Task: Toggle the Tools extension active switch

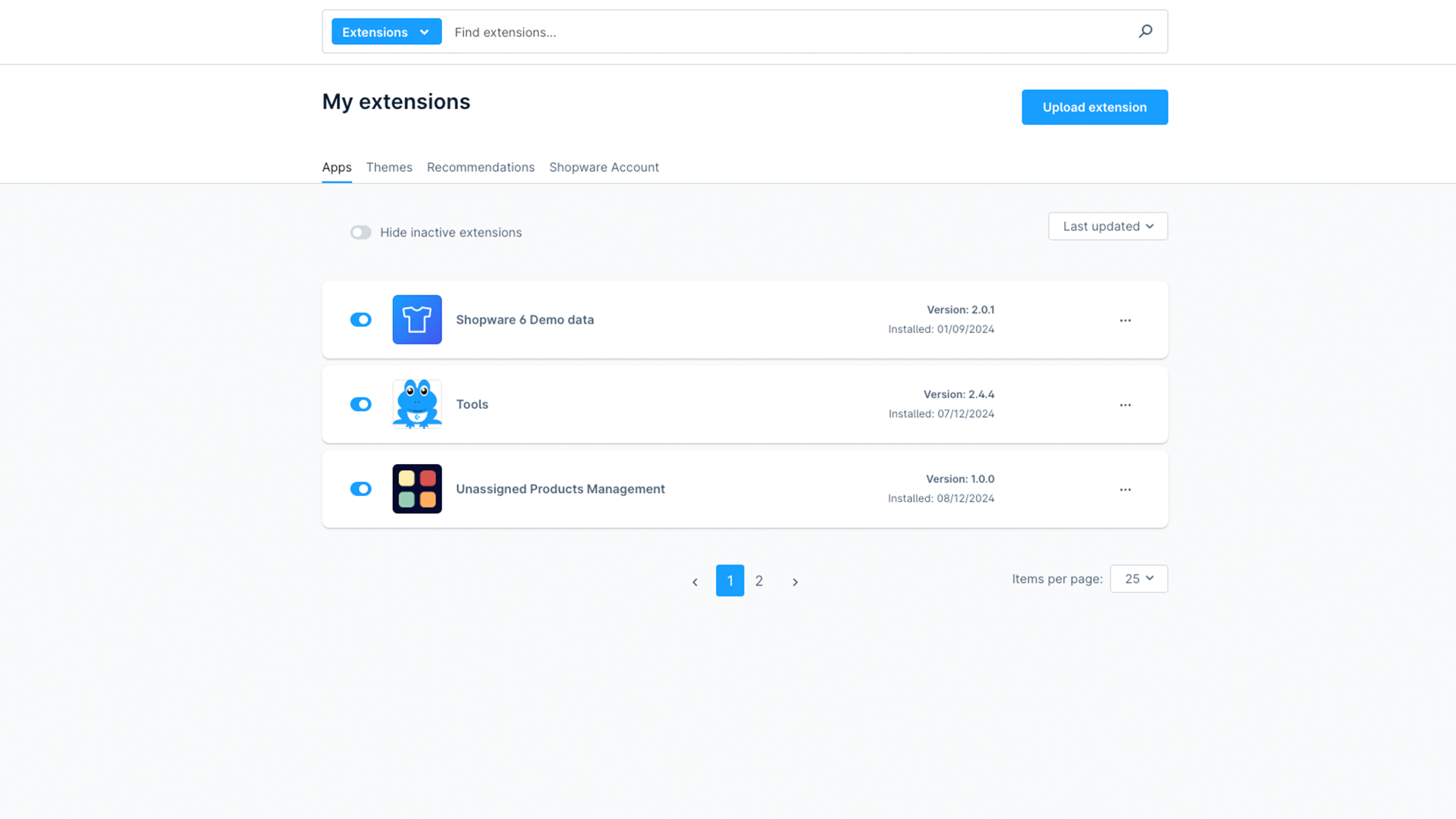Action: [360, 404]
